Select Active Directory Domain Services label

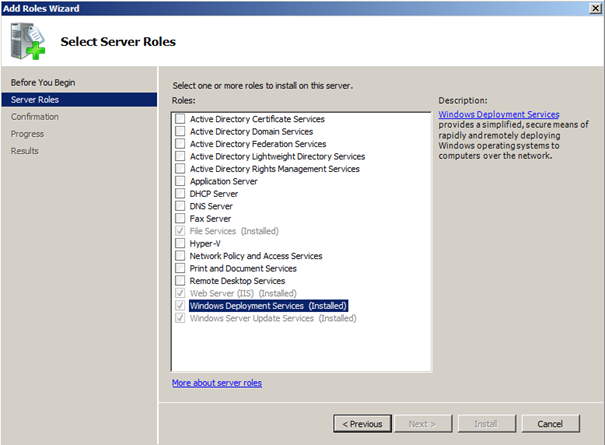pos(251,132)
